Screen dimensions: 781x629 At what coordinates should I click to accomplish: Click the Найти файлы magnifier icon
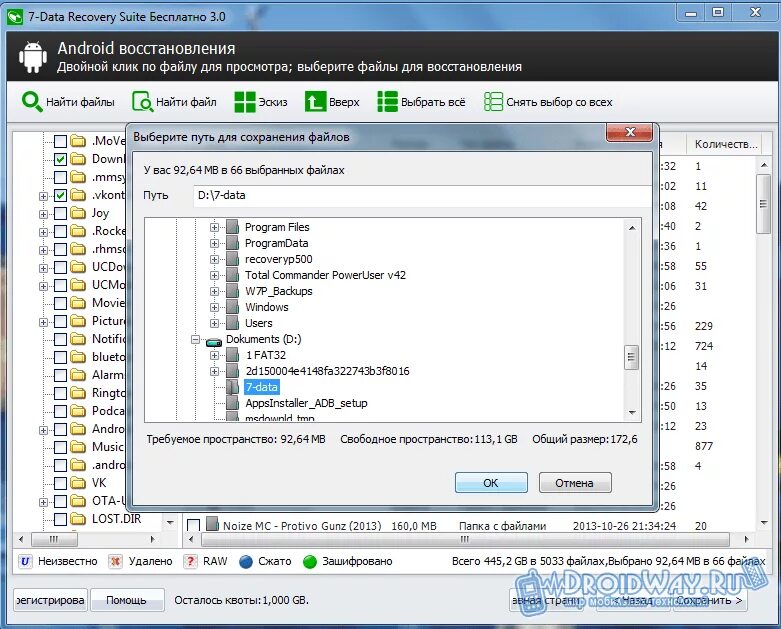32,102
